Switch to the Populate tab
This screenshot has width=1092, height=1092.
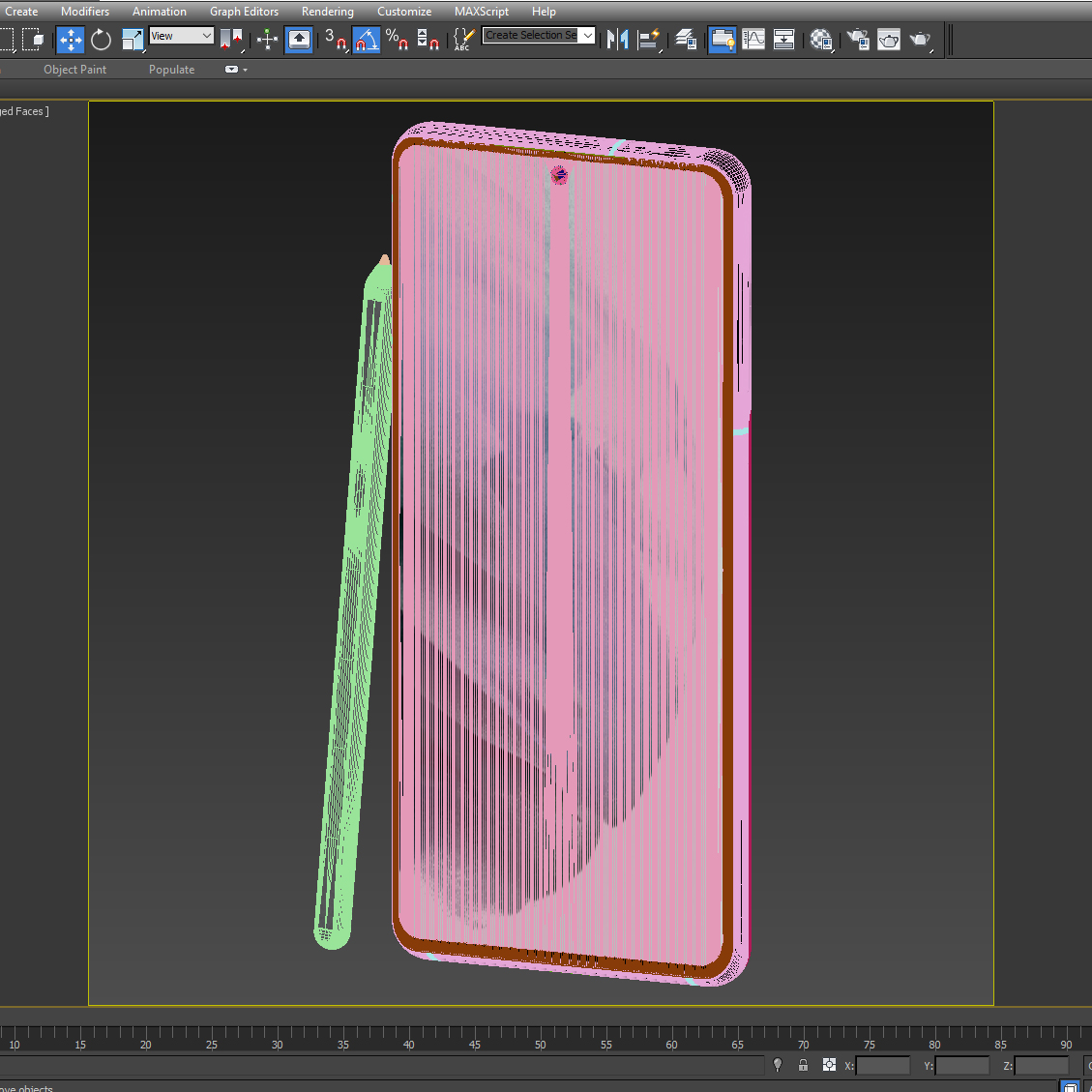click(x=171, y=70)
